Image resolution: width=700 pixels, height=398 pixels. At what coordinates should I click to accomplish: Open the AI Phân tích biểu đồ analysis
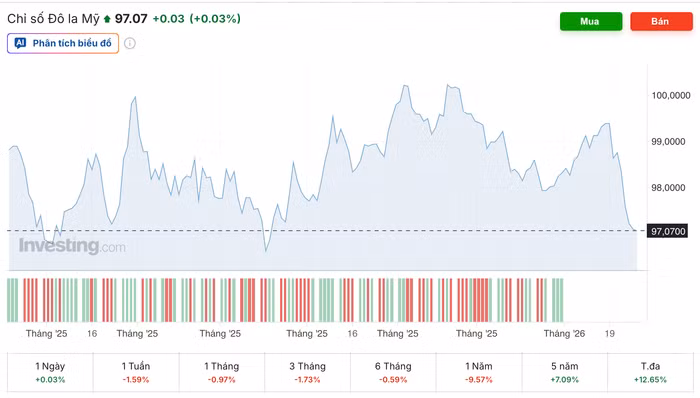pos(63,43)
